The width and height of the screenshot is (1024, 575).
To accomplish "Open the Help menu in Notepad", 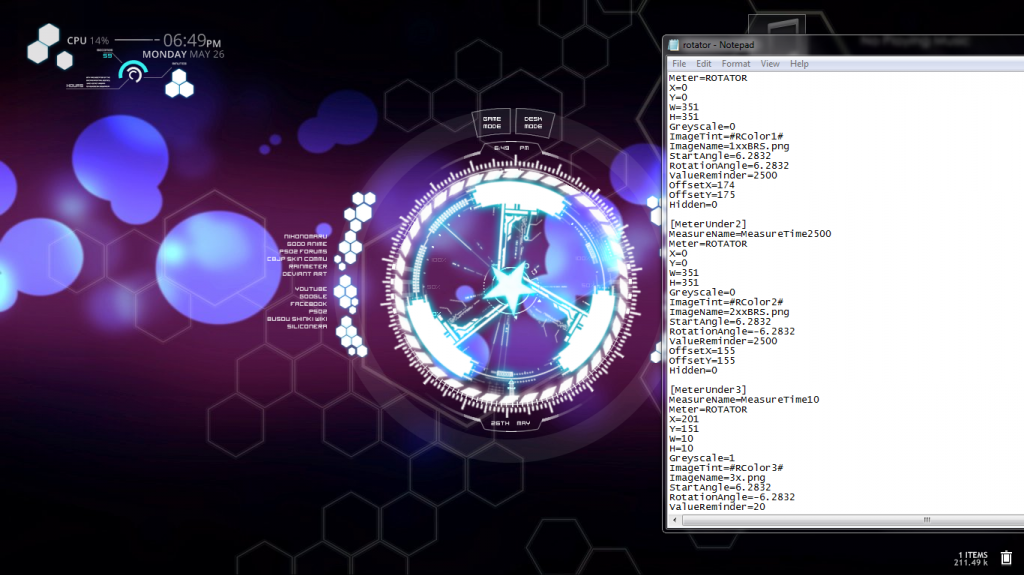I will (799, 63).
